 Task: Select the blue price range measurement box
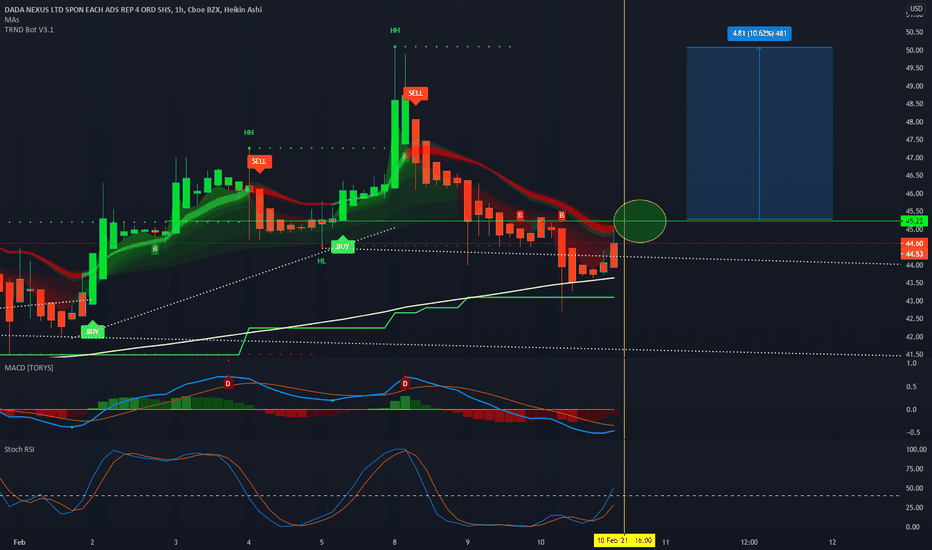coord(759,134)
